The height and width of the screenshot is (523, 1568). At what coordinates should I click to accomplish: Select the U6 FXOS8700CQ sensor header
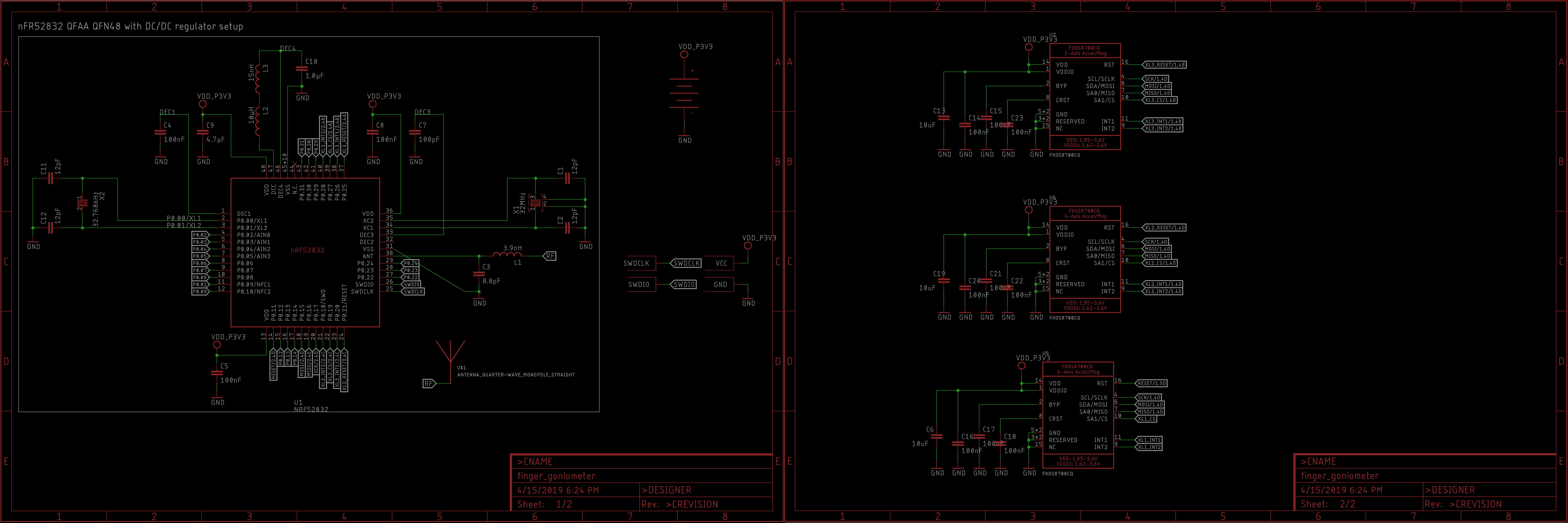(1085, 213)
